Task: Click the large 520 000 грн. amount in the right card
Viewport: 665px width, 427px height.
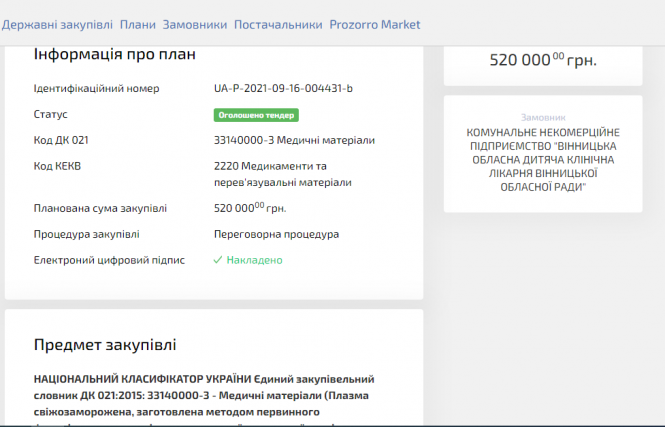Action: tap(543, 60)
